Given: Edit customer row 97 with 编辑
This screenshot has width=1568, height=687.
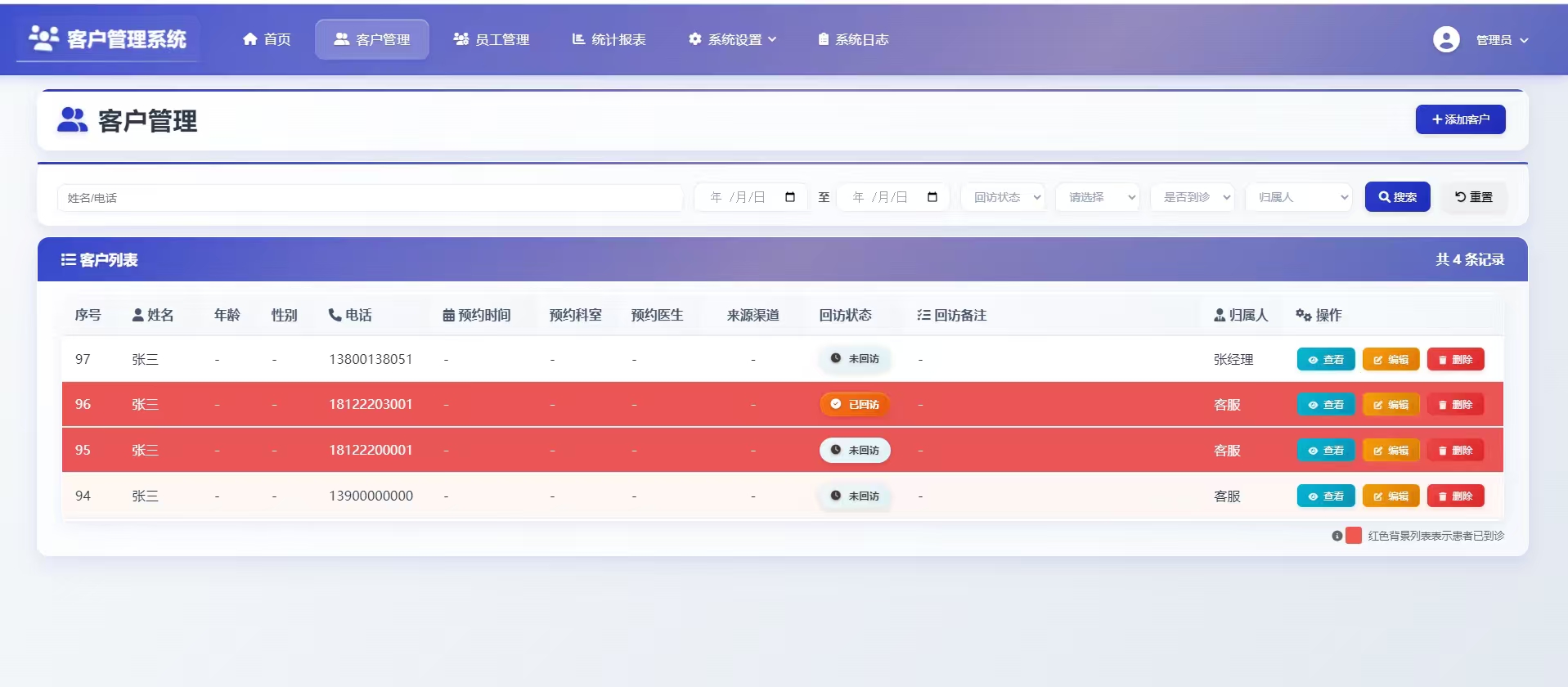Looking at the screenshot, I should pyautogui.click(x=1391, y=360).
